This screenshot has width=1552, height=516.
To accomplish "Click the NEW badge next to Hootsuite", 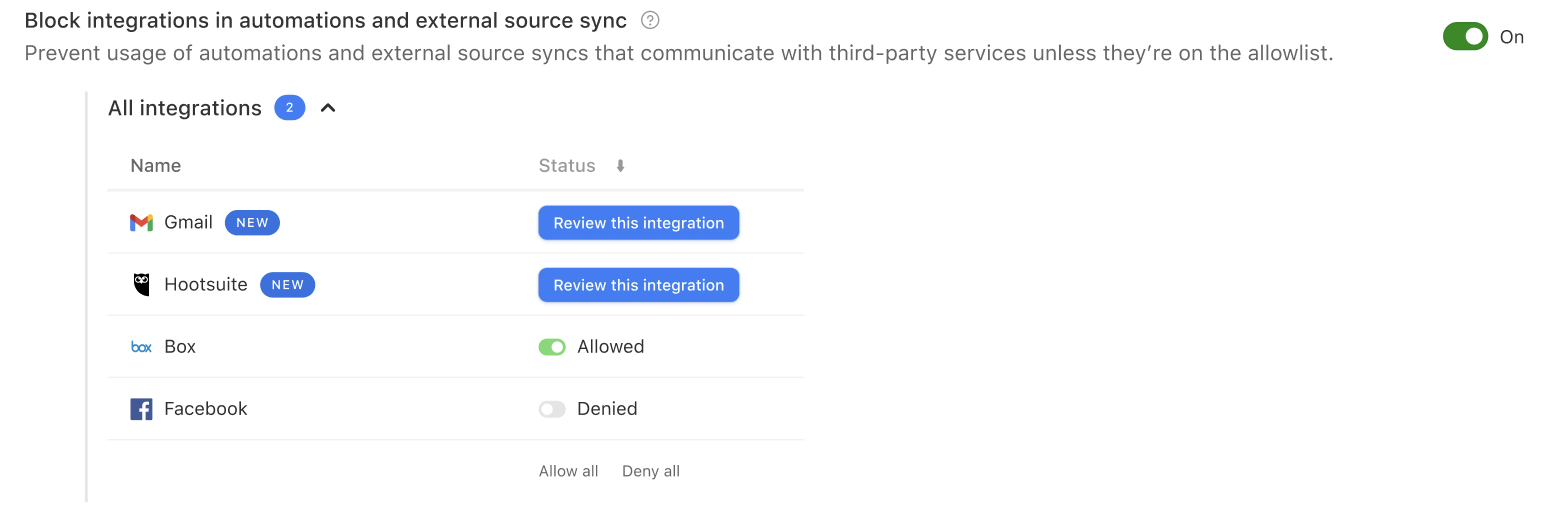I will click(x=288, y=285).
